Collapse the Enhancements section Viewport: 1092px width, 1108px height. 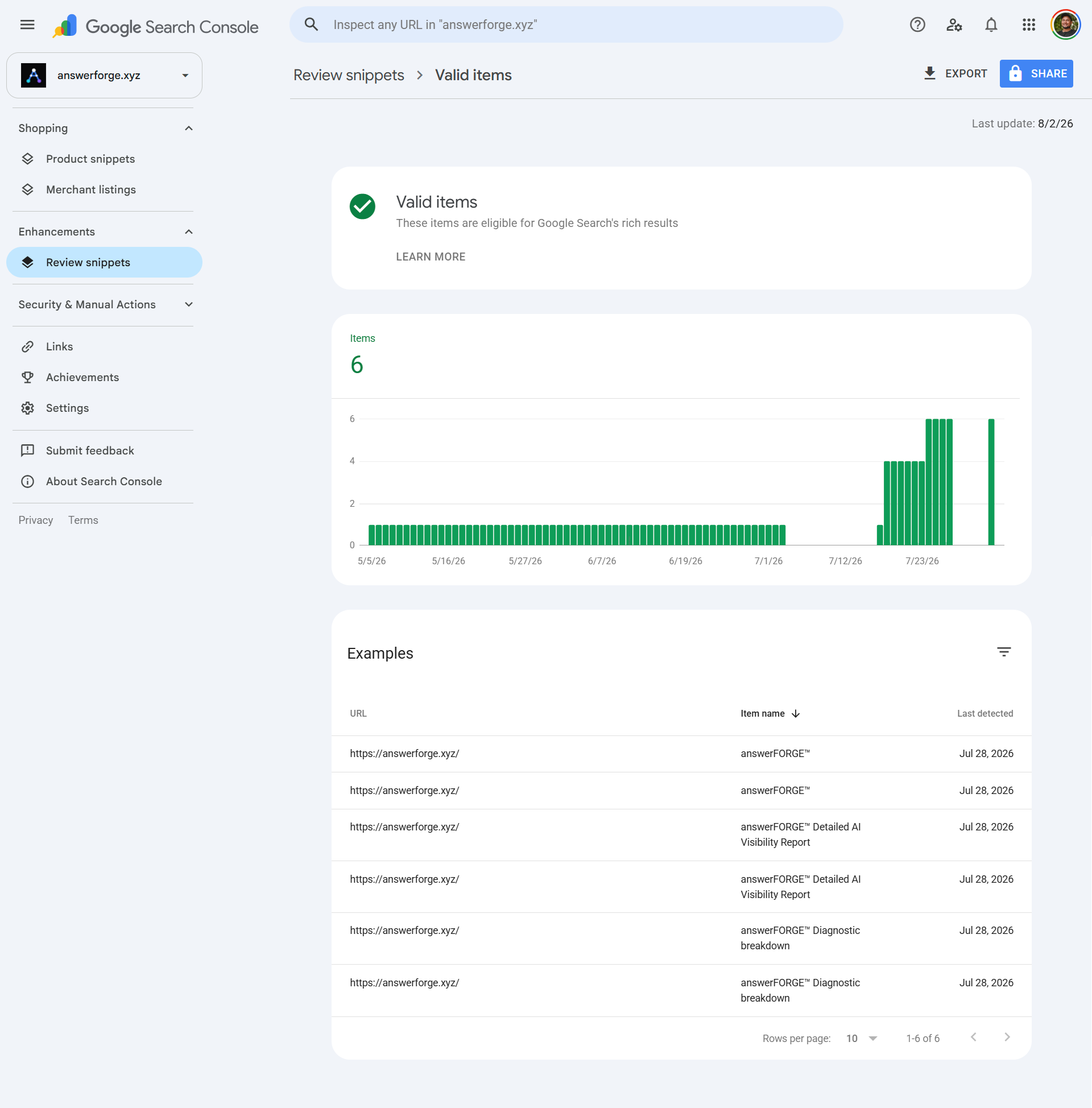tap(189, 231)
